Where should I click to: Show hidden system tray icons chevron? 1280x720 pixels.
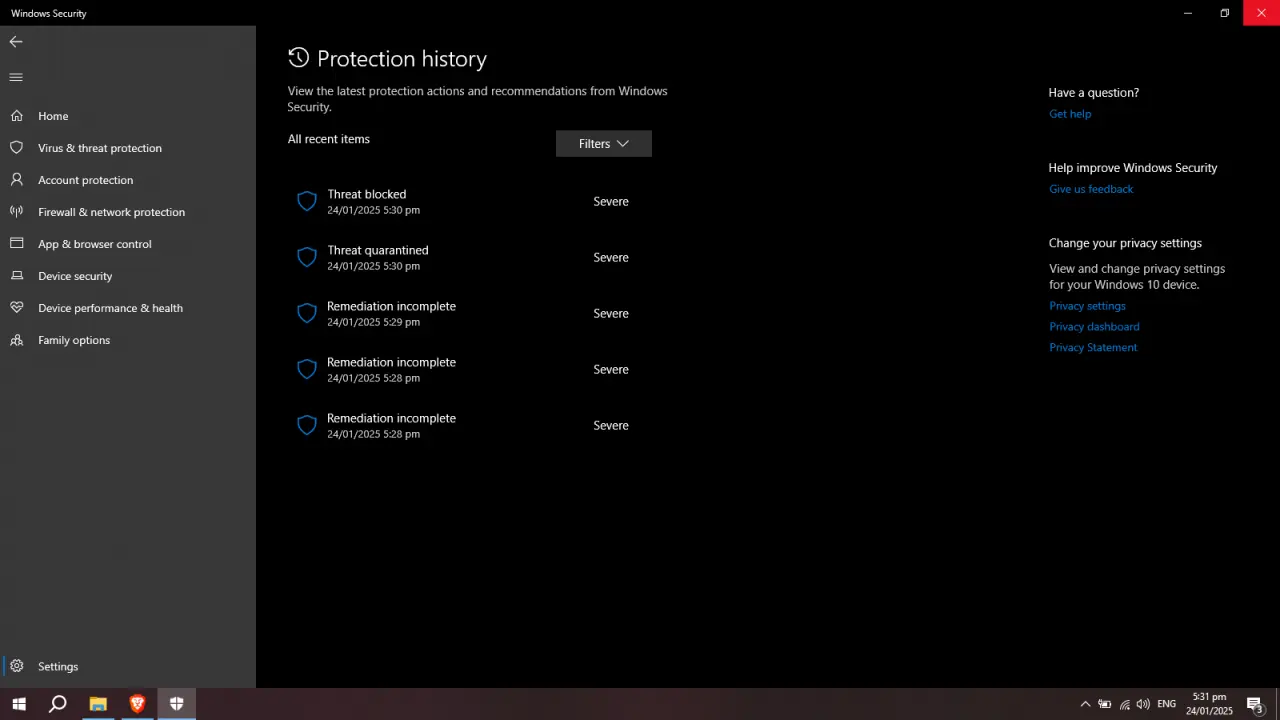pyautogui.click(x=1085, y=704)
